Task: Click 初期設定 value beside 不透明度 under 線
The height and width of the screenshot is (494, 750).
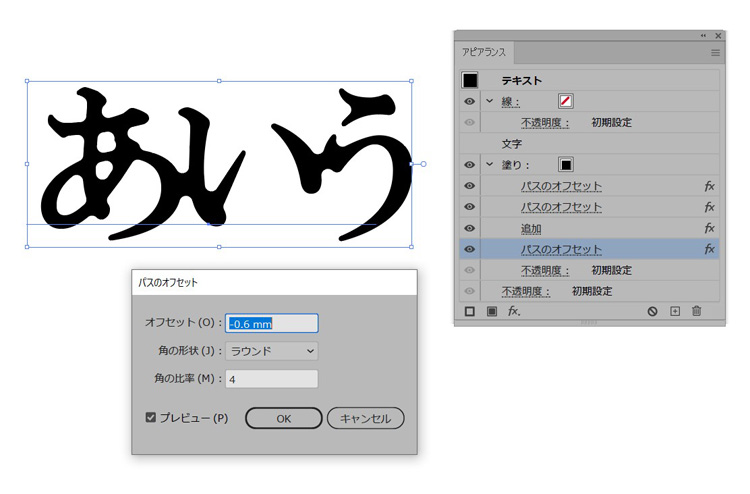Action: [611, 123]
